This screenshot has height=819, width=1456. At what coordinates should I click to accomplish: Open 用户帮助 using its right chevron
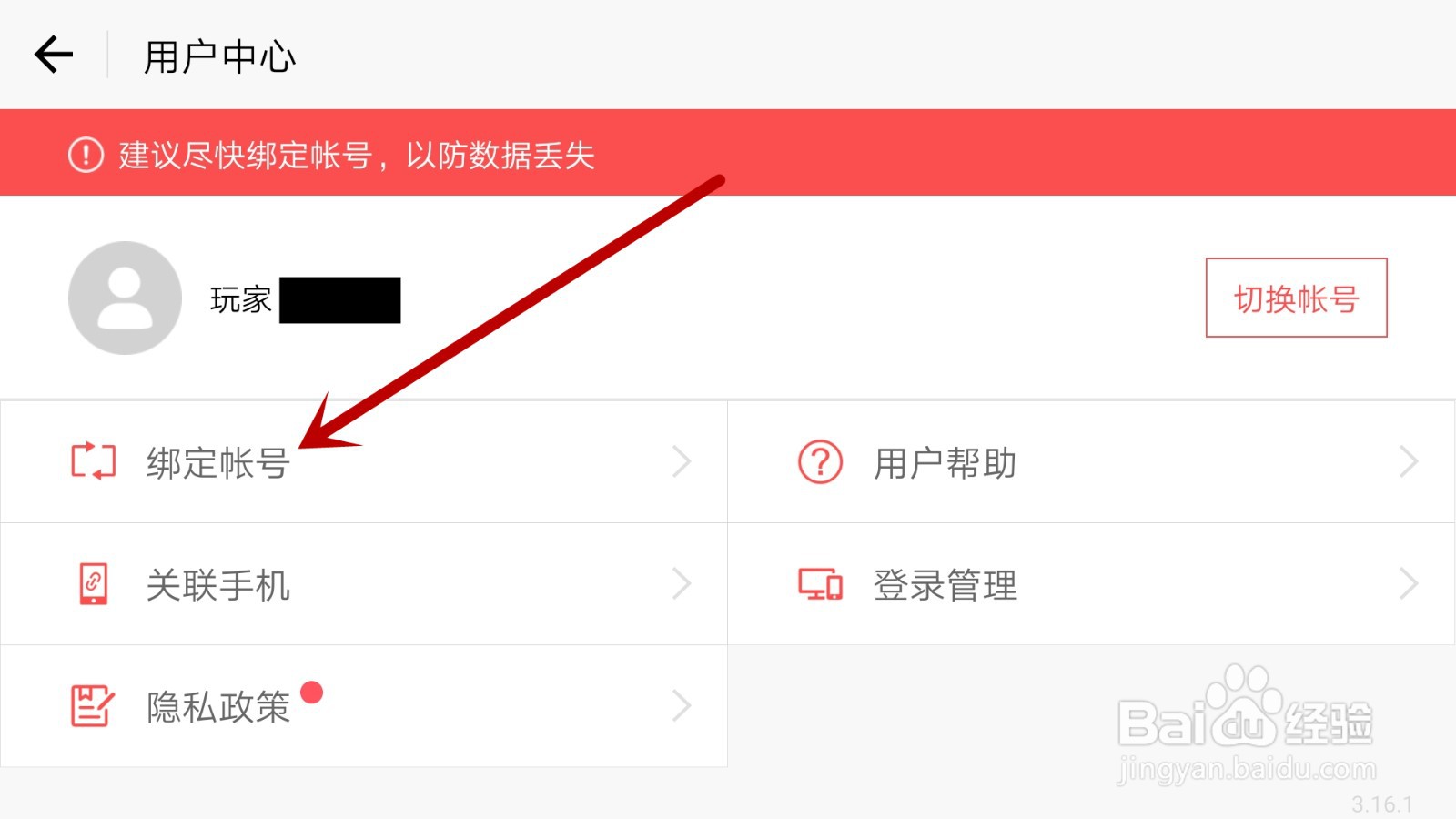click(1409, 461)
